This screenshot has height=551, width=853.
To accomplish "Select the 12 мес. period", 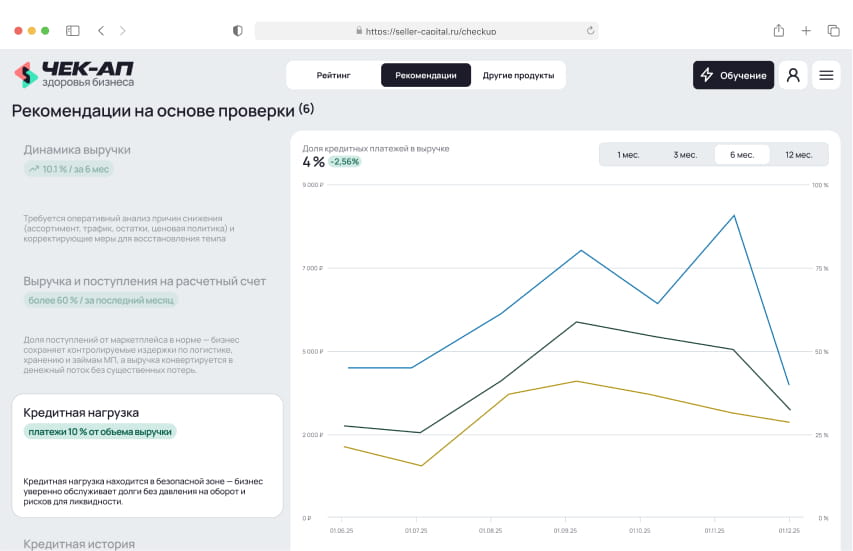I will click(799, 155).
